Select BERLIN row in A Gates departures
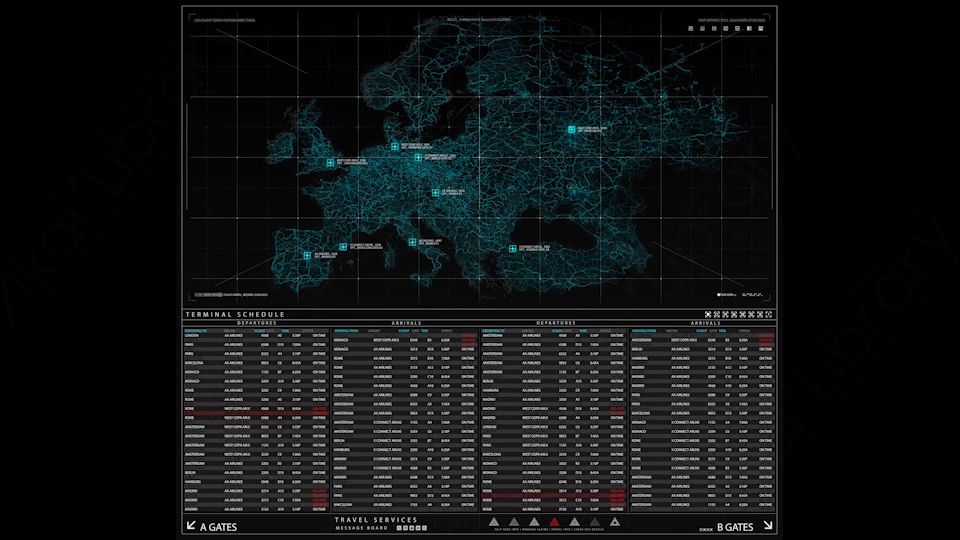The height and width of the screenshot is (540, 960). 256,473
